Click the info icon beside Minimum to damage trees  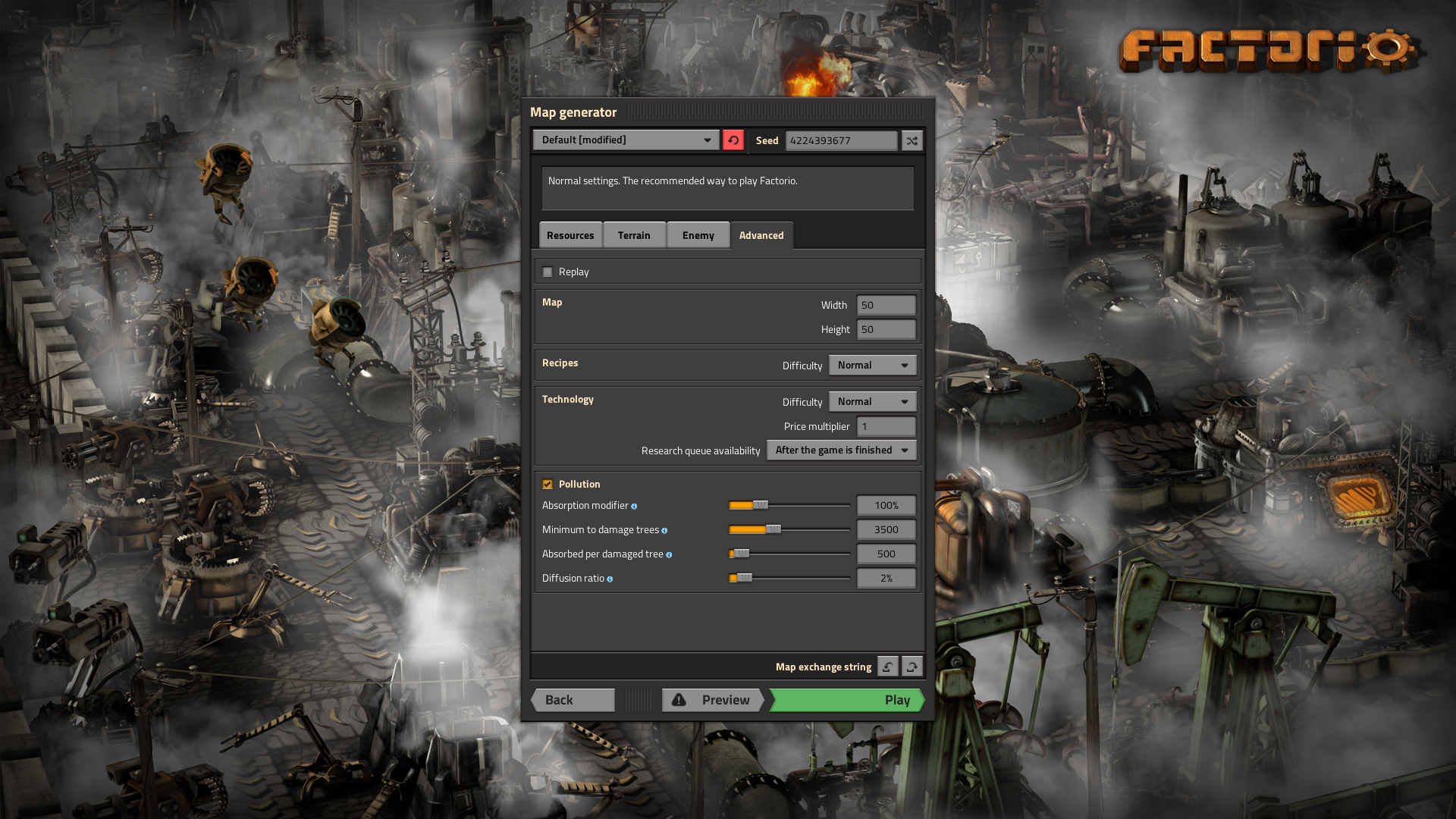point(665,530)
